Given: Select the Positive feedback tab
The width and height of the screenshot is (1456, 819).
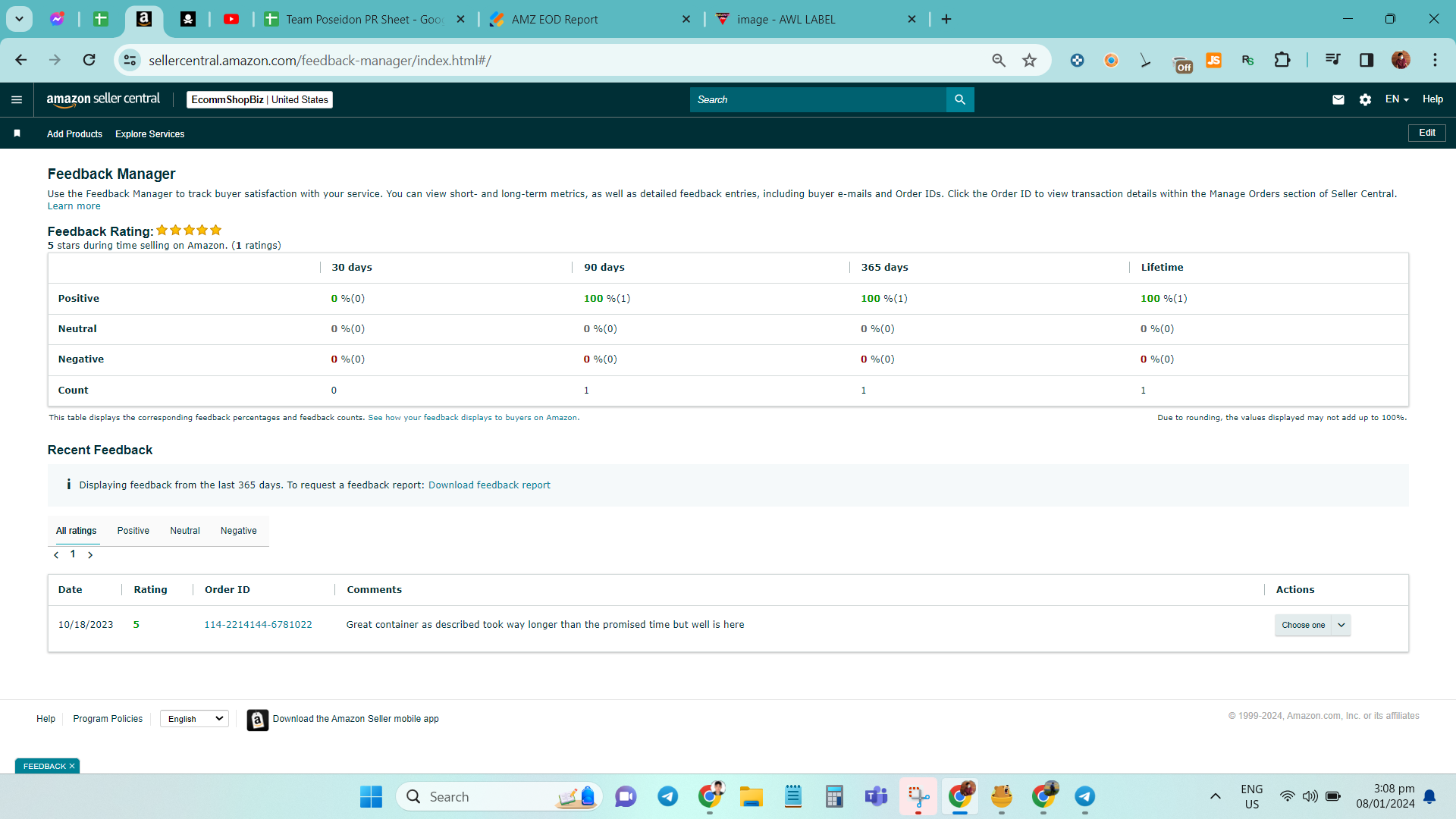Looking at the screenshot, I should click(x=133, y=531).
